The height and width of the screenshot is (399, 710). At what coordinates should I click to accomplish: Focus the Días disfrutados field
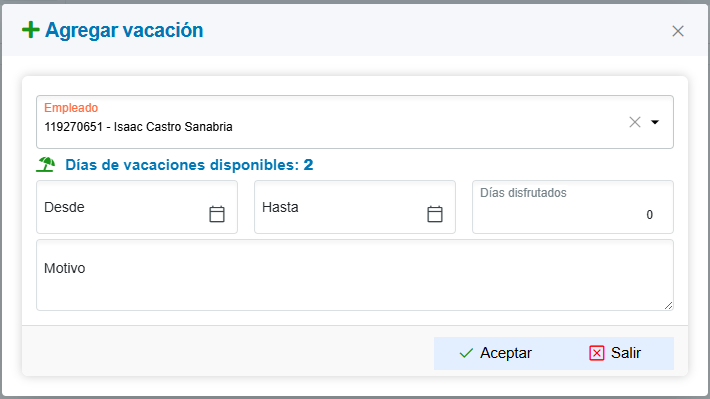click(x=573, y=207)
